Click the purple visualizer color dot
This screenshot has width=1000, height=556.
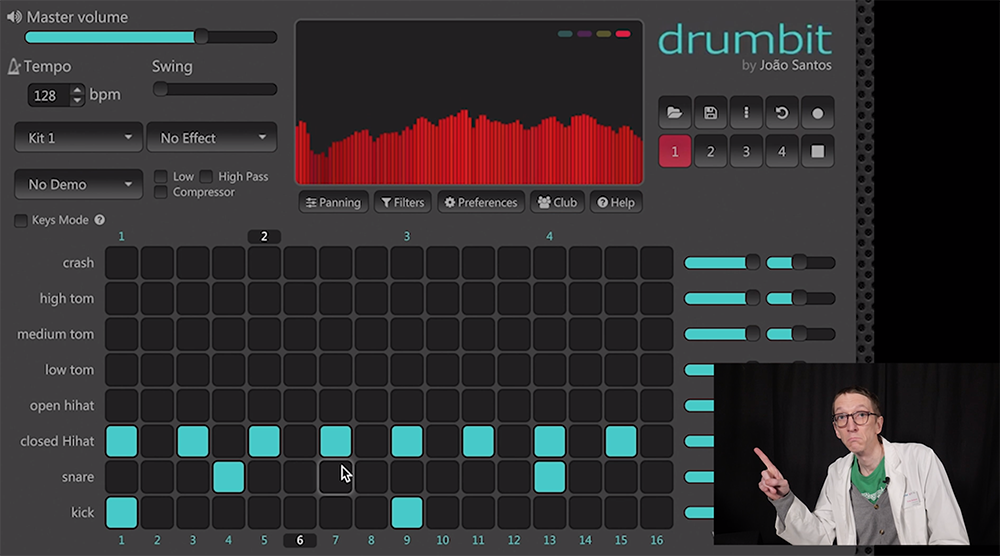[x=584, y=34]
